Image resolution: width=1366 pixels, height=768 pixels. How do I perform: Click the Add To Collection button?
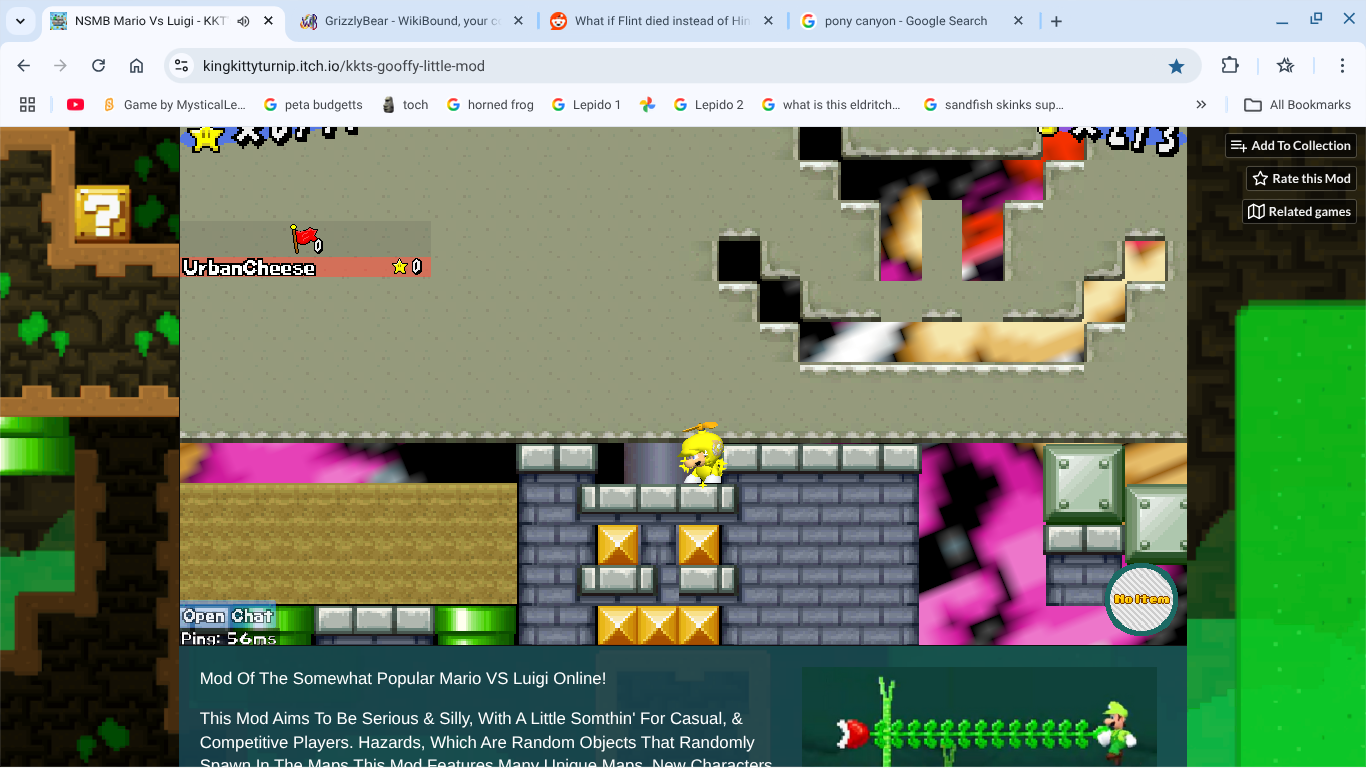tap(1291, 146)
